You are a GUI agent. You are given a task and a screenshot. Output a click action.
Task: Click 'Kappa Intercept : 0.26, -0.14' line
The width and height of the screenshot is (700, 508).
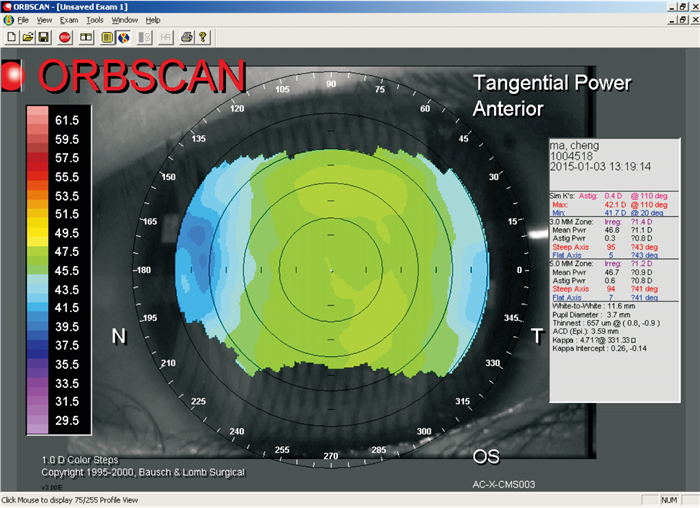pyautogui.click(x=599, y=348)
